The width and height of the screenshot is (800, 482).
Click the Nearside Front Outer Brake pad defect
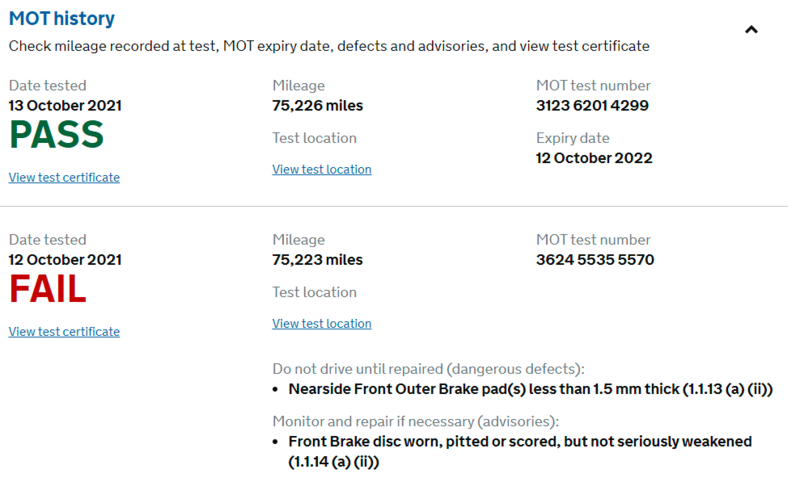point(530,389)
